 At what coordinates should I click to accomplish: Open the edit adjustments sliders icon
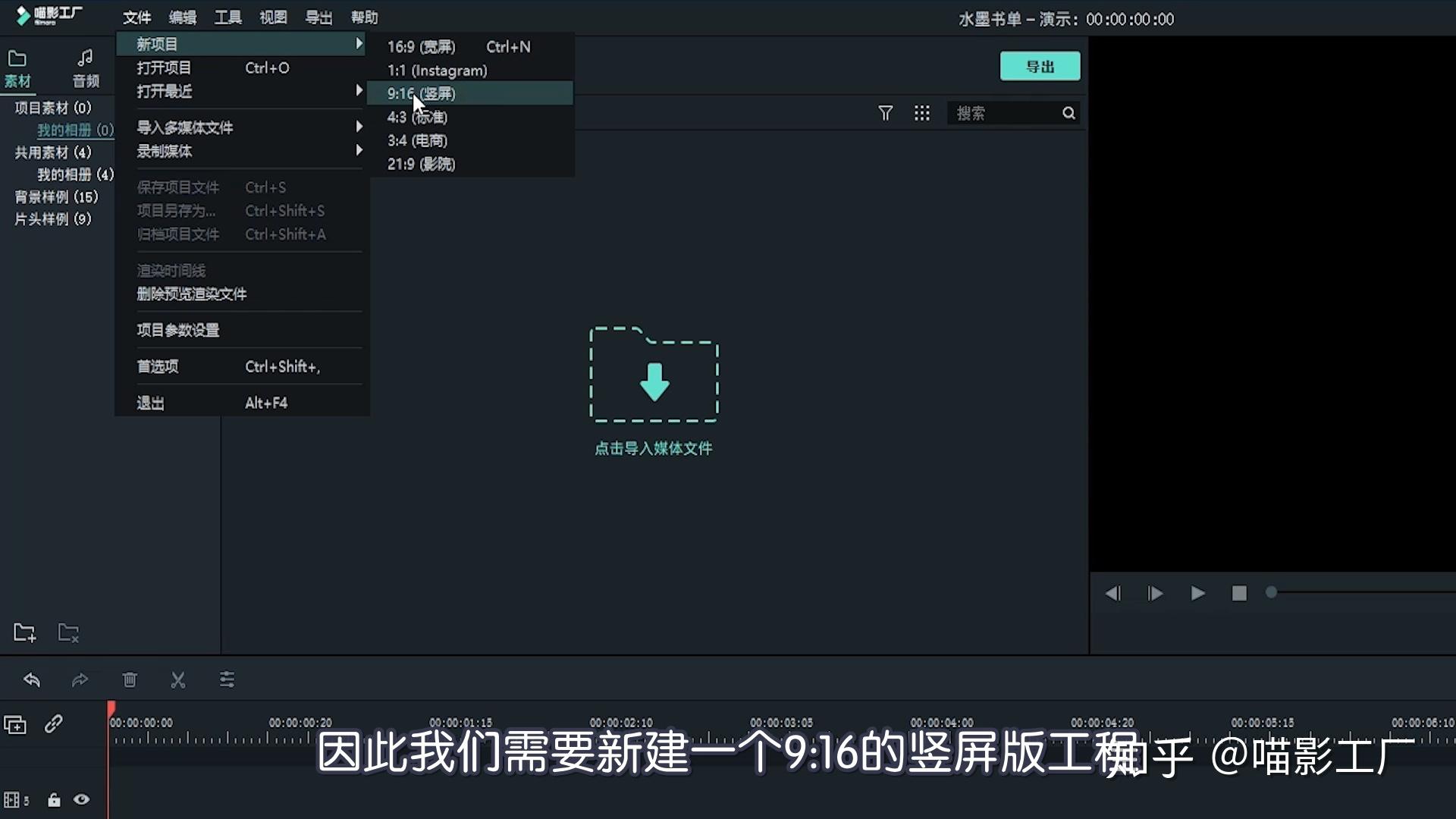(227, 679)
